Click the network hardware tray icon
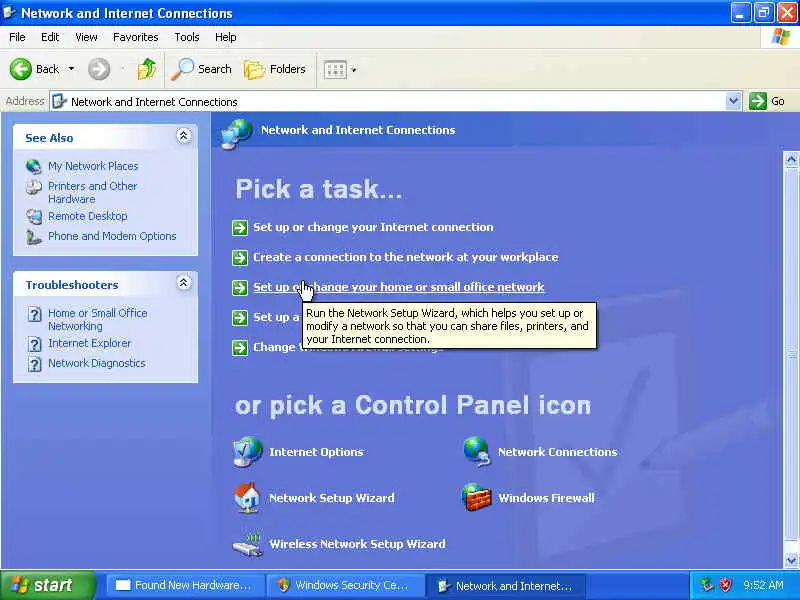800x600 pixels. (707, 585)
